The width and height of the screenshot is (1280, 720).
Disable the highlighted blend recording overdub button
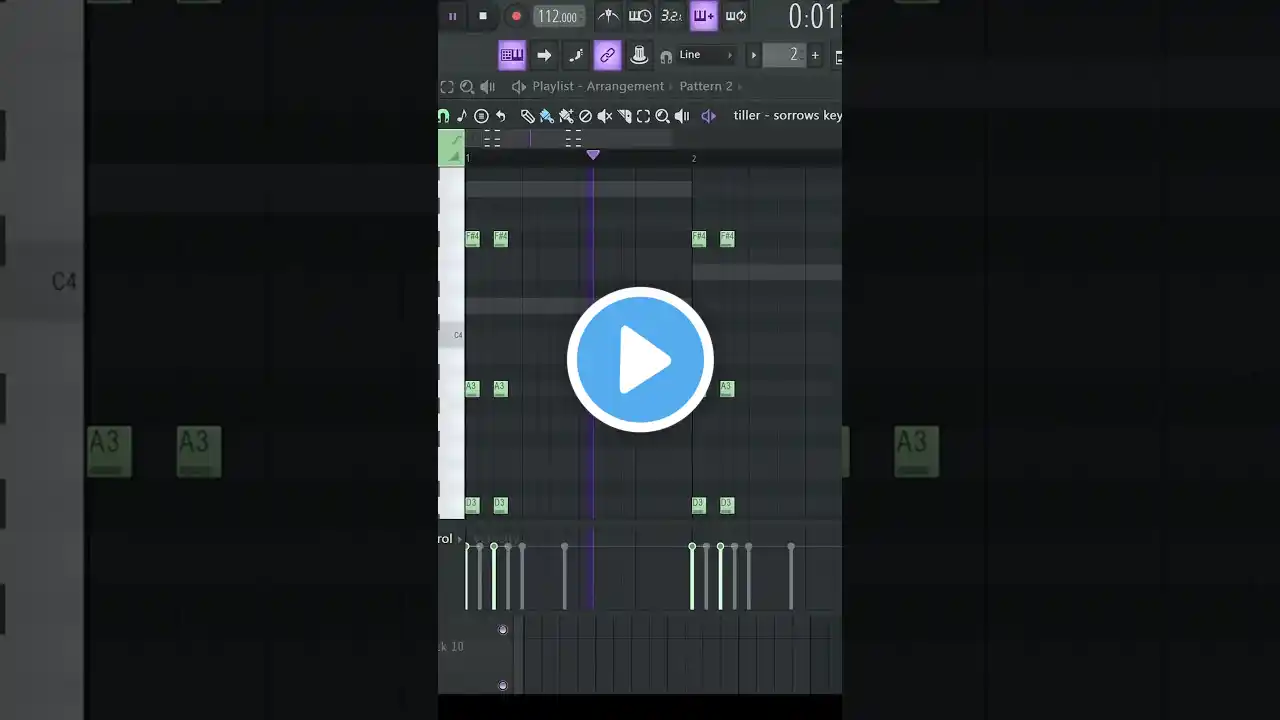click(704, 16)
